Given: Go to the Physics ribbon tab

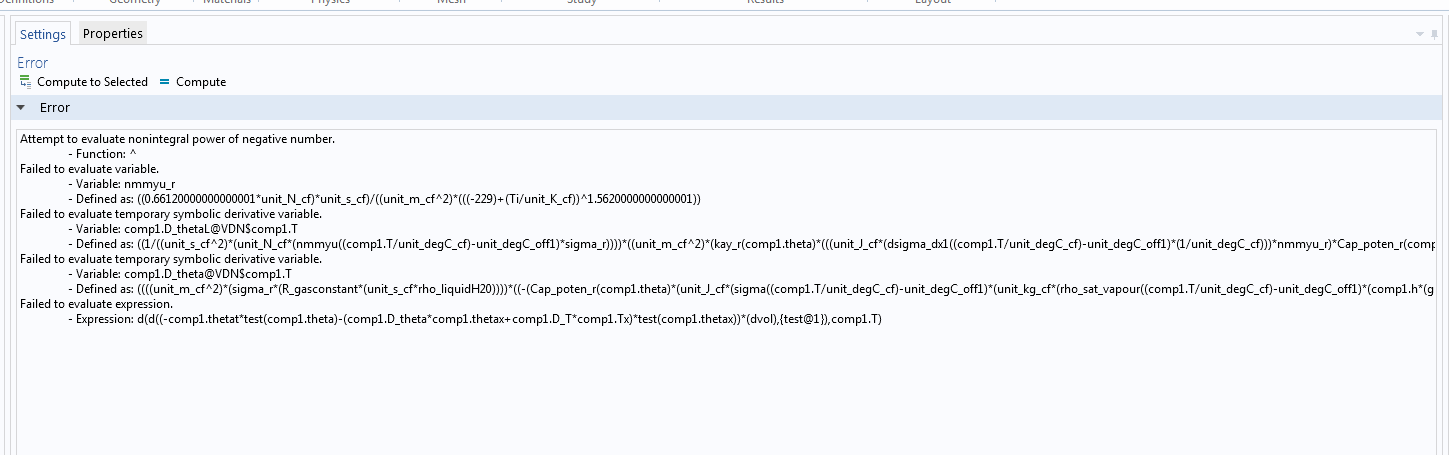Looking at the screenshot, I should tap(330, 2).
